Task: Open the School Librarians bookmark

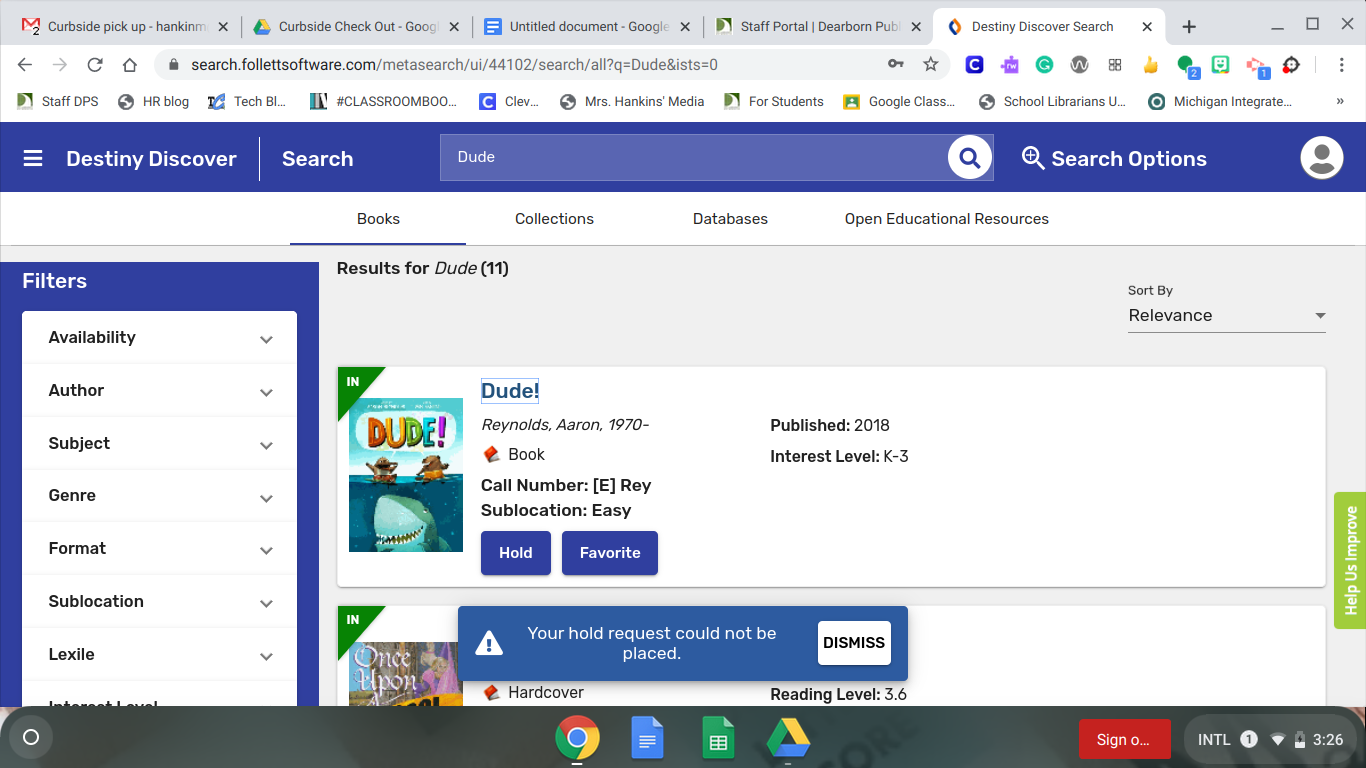Action: pos(1052,101)
